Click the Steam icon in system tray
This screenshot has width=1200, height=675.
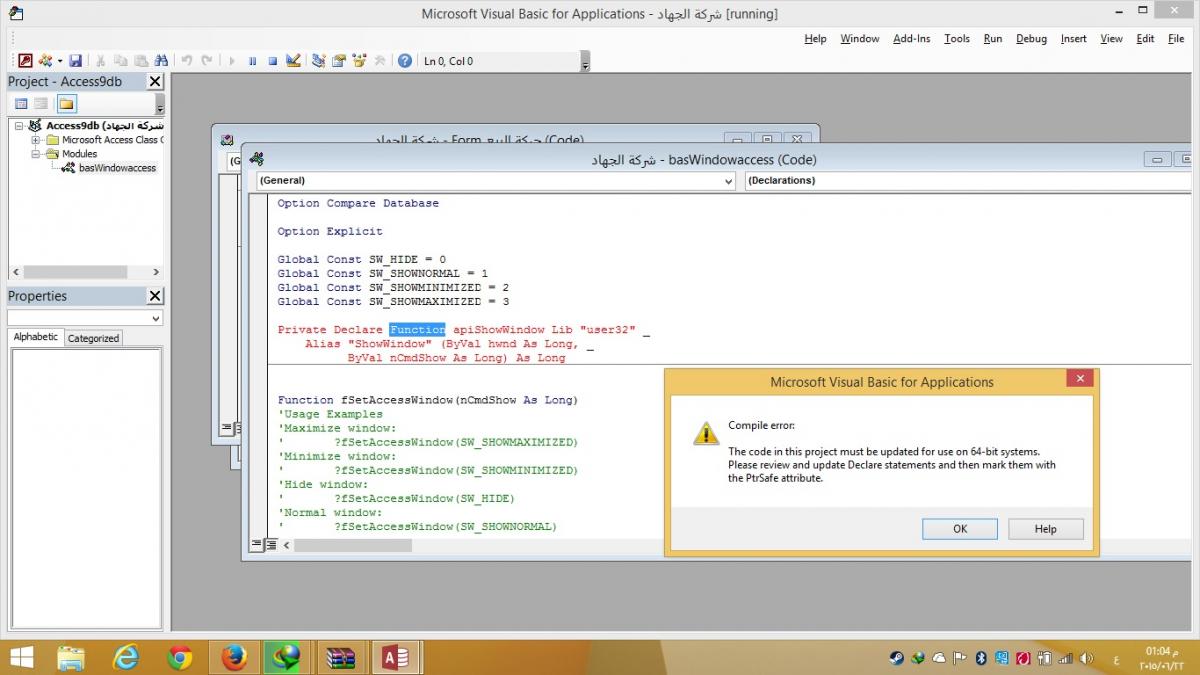(897, 657)
